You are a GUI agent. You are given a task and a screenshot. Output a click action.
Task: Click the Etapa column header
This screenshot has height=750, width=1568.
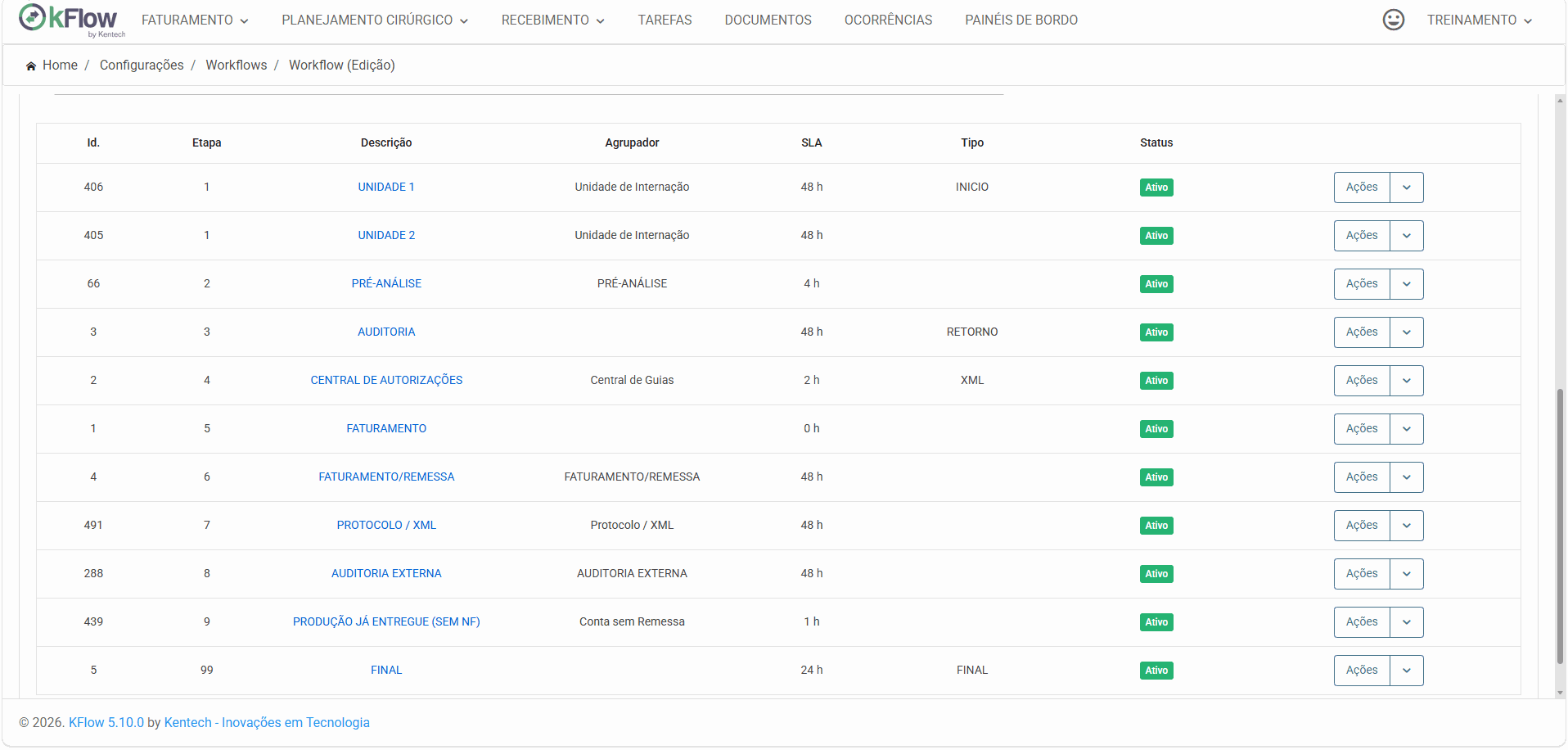[x=206, y=142]
